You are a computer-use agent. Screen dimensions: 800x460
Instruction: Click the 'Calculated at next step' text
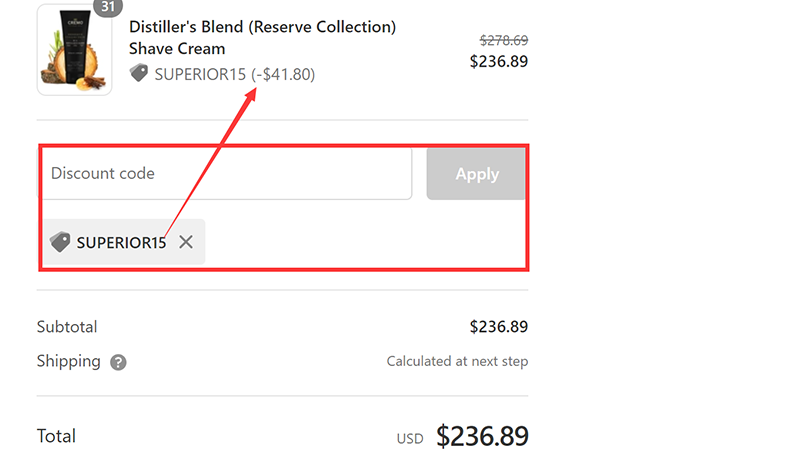point(457,362)
